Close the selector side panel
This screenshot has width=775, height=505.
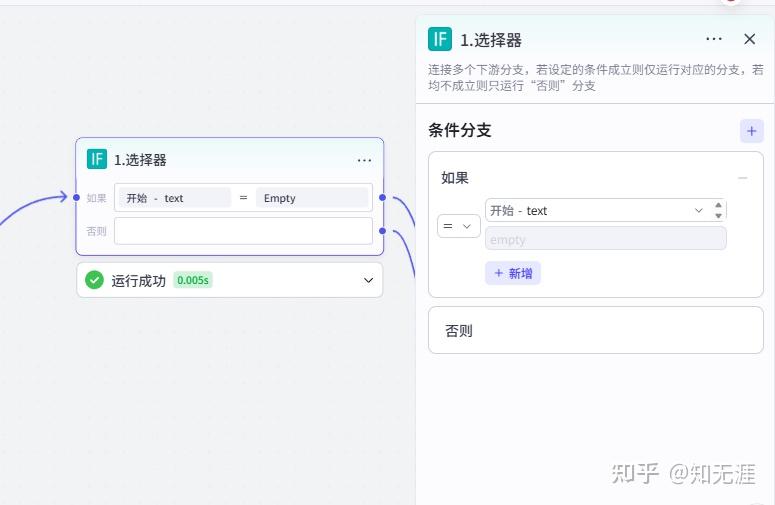[749, 39]
